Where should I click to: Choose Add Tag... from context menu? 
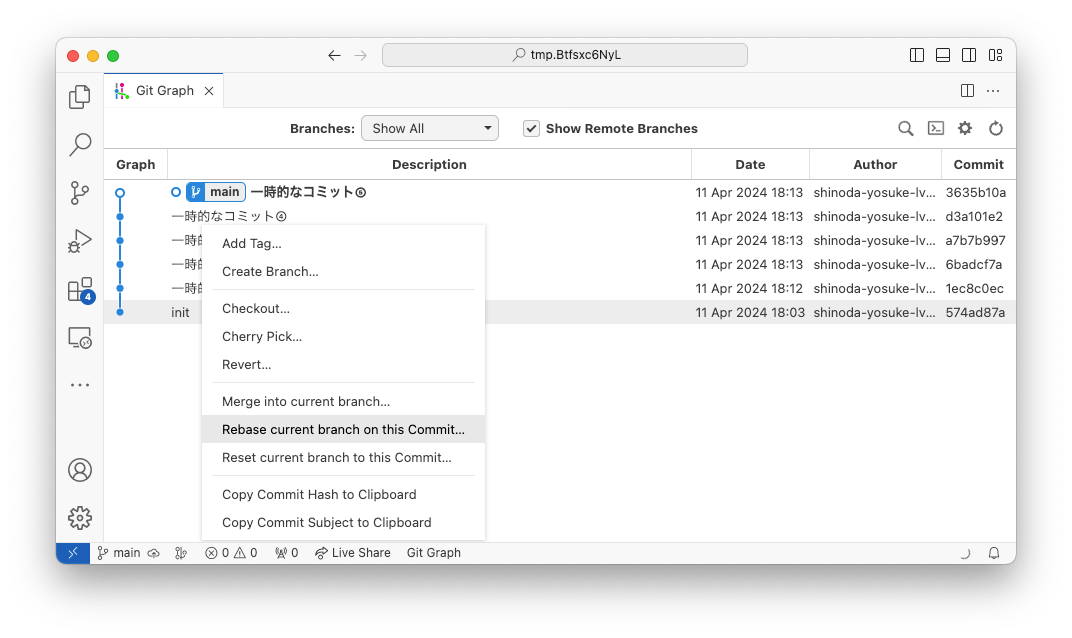[343, 243]
